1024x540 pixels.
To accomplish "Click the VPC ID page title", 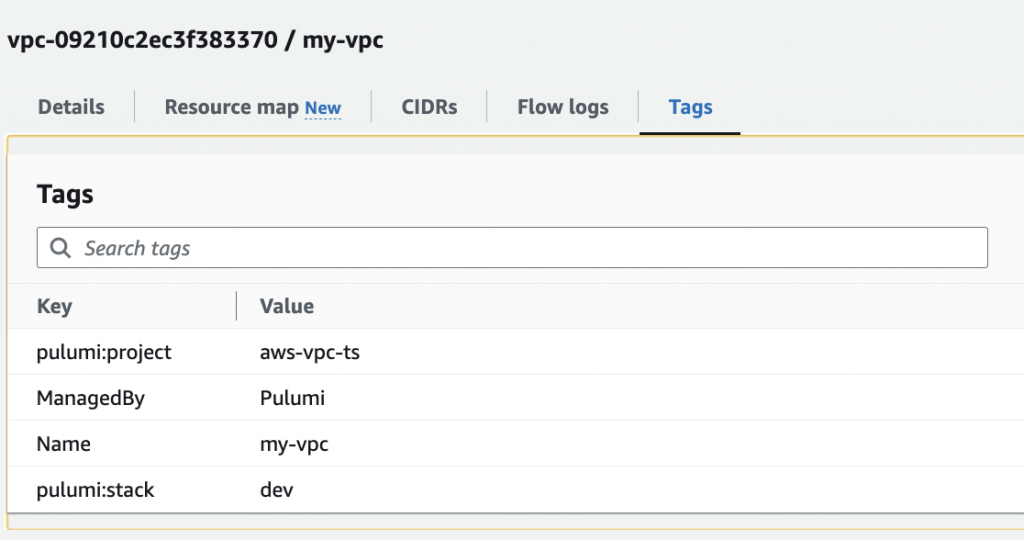I will [195, 41].
